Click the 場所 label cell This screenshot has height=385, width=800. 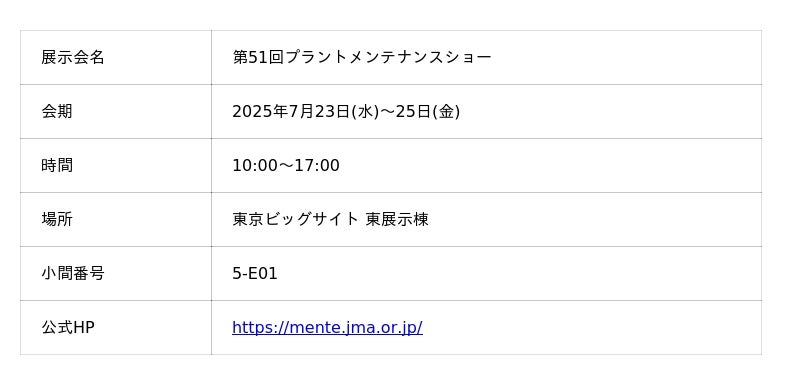[x=116, y=219]
